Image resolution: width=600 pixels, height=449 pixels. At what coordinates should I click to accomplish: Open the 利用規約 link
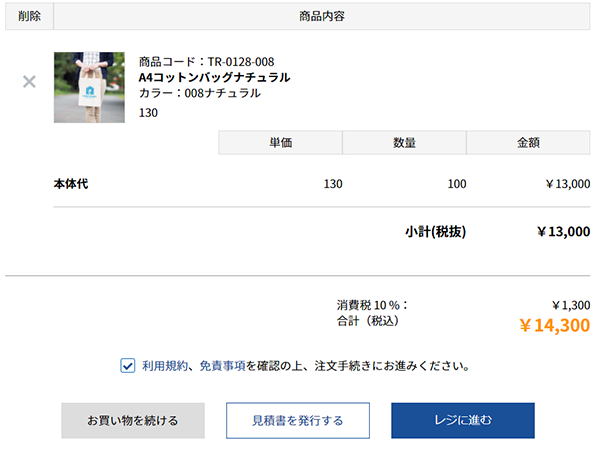pos(165,366)
